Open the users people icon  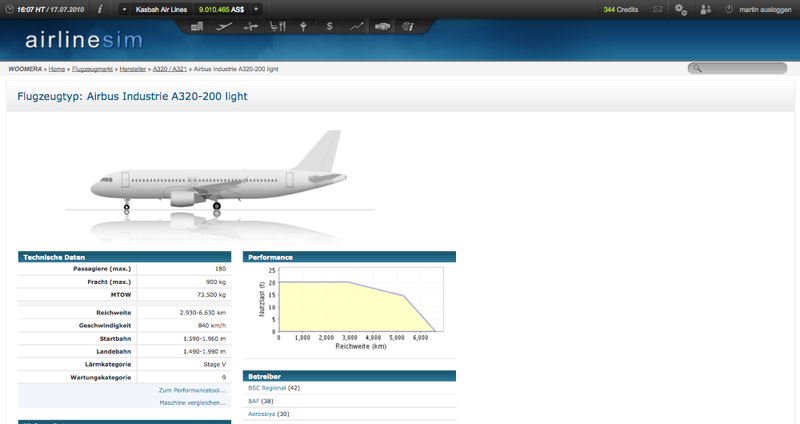point(706,9)
